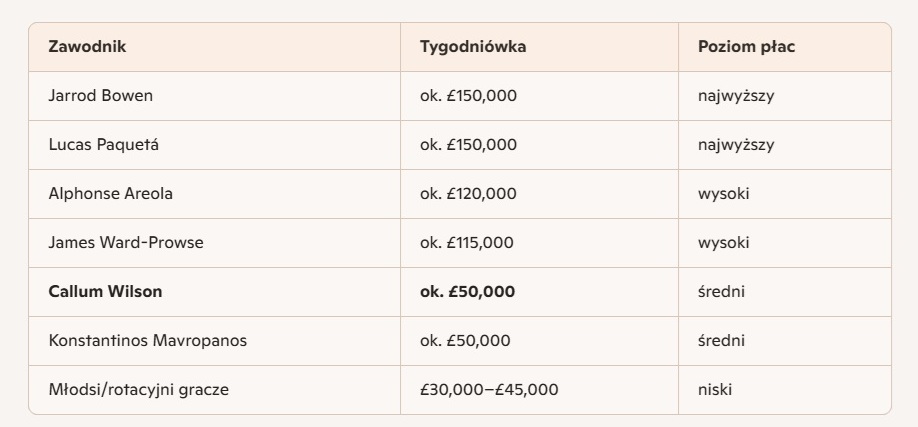Click najwyższy in the Lucas Paquetá row
This screenshot has width=918, height=427.
736,145
